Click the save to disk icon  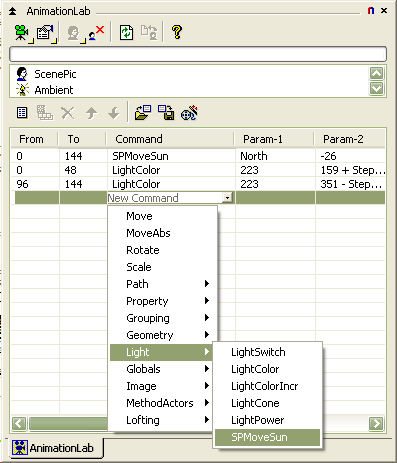pos(166,113)
